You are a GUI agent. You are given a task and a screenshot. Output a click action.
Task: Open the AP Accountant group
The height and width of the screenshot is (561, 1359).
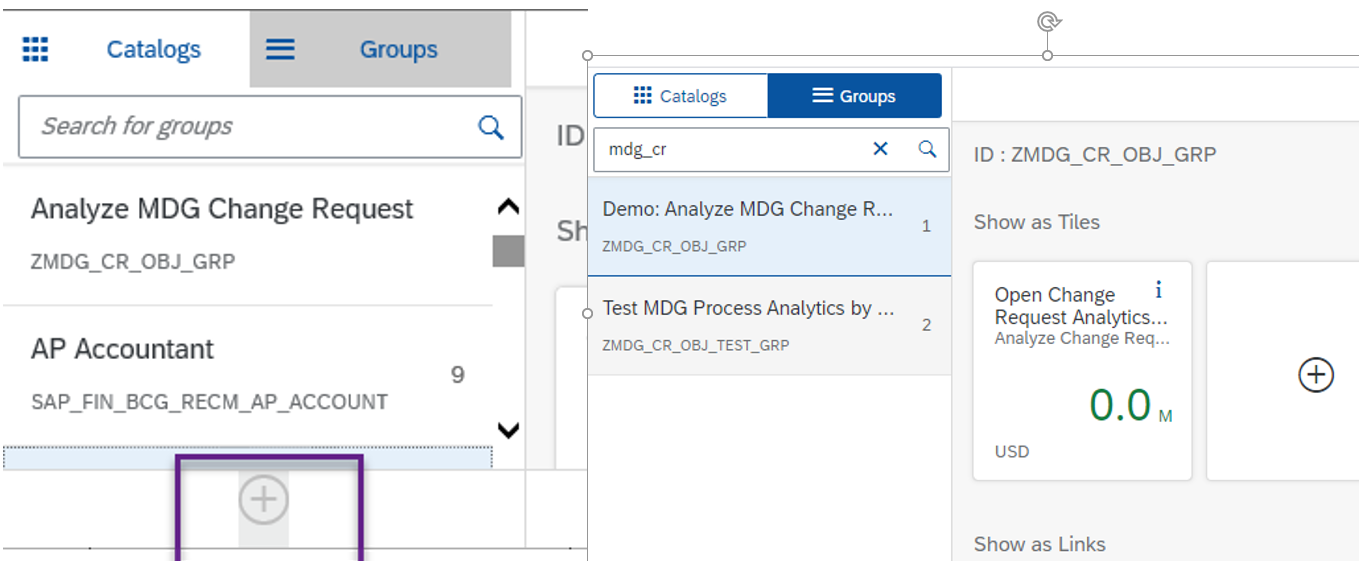(x=210, y=372)
